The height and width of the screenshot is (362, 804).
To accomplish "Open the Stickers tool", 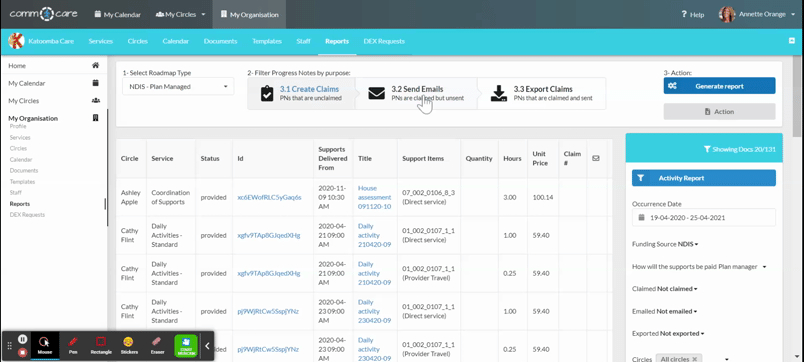I will point(129,346).
